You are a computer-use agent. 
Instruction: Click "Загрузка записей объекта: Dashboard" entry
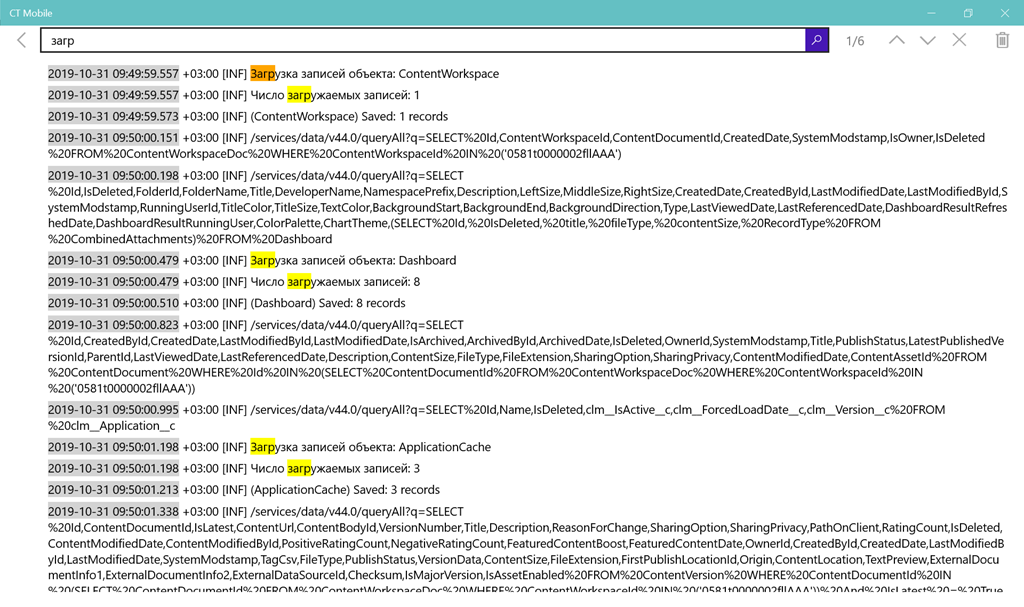(353, 261)
